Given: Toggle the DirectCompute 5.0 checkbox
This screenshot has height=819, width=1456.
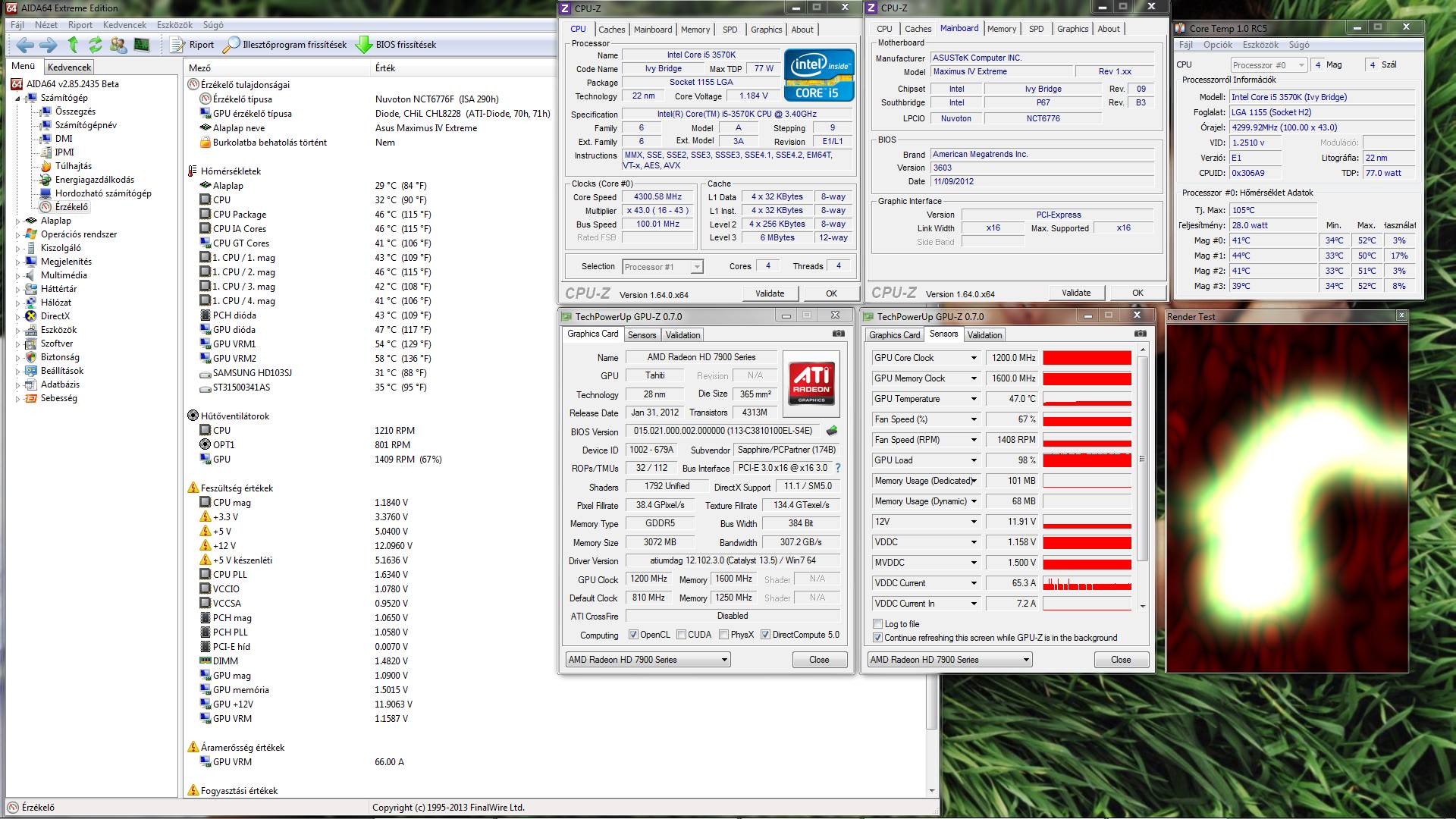Looking at the screenshot, I should tap(765, 635).
